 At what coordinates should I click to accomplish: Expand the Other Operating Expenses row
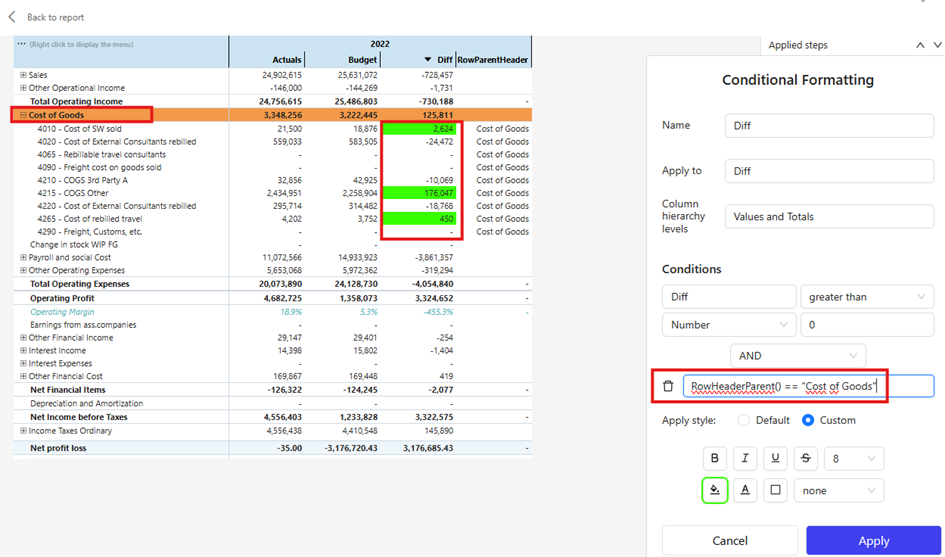24,271
